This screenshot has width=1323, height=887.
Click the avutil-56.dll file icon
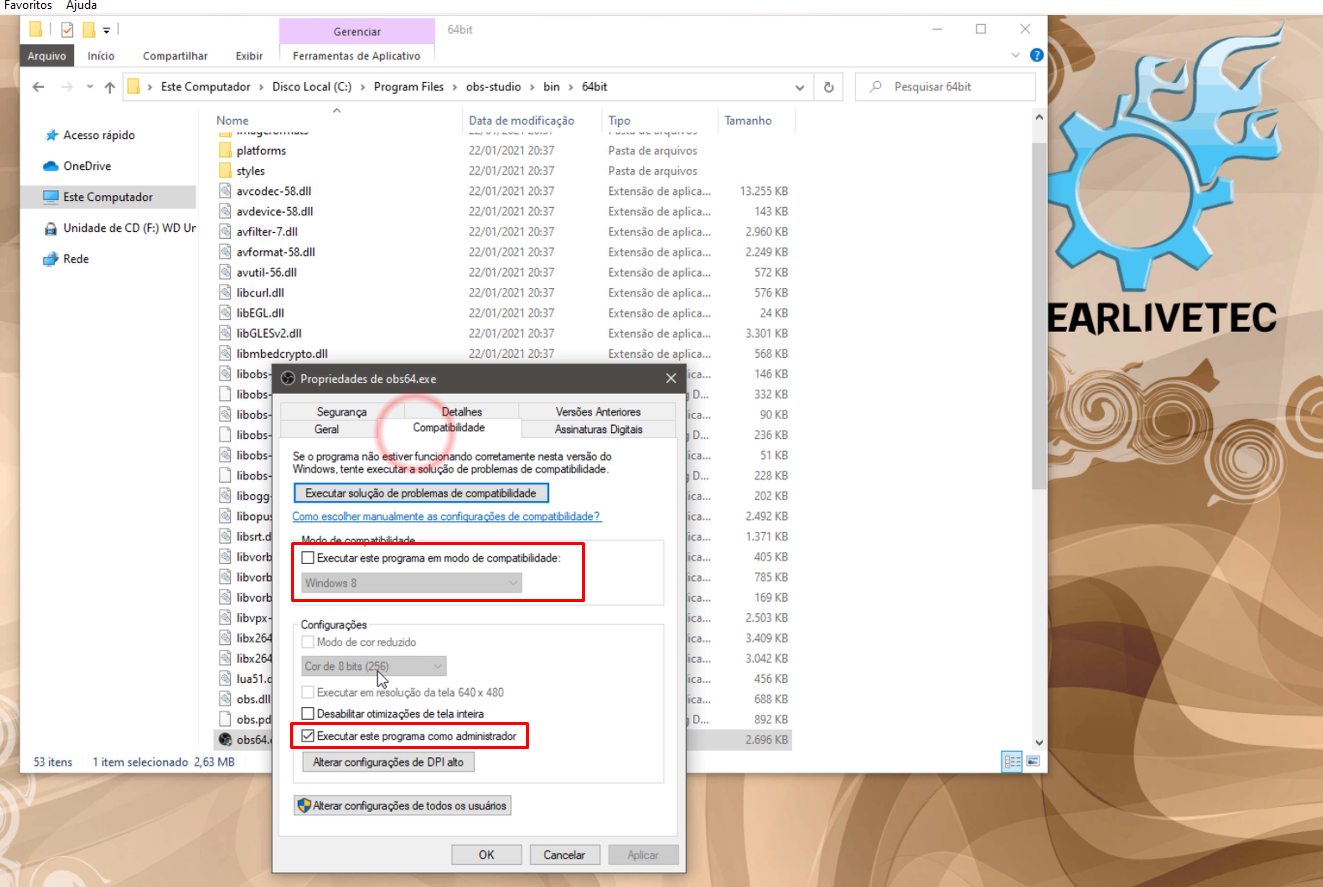[x=225, y=272]
